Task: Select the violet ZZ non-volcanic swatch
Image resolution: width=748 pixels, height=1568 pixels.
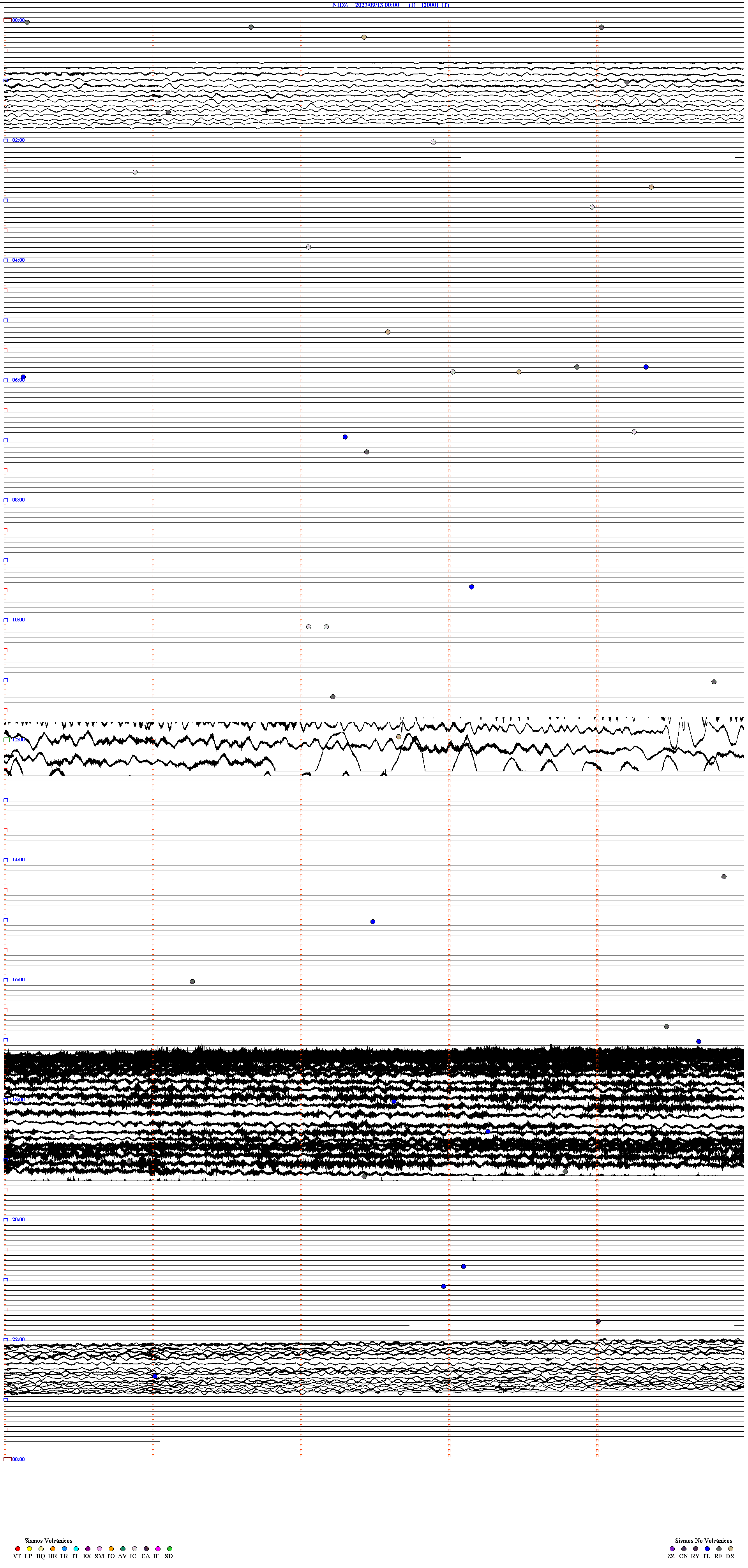Action: [672, 1549]
